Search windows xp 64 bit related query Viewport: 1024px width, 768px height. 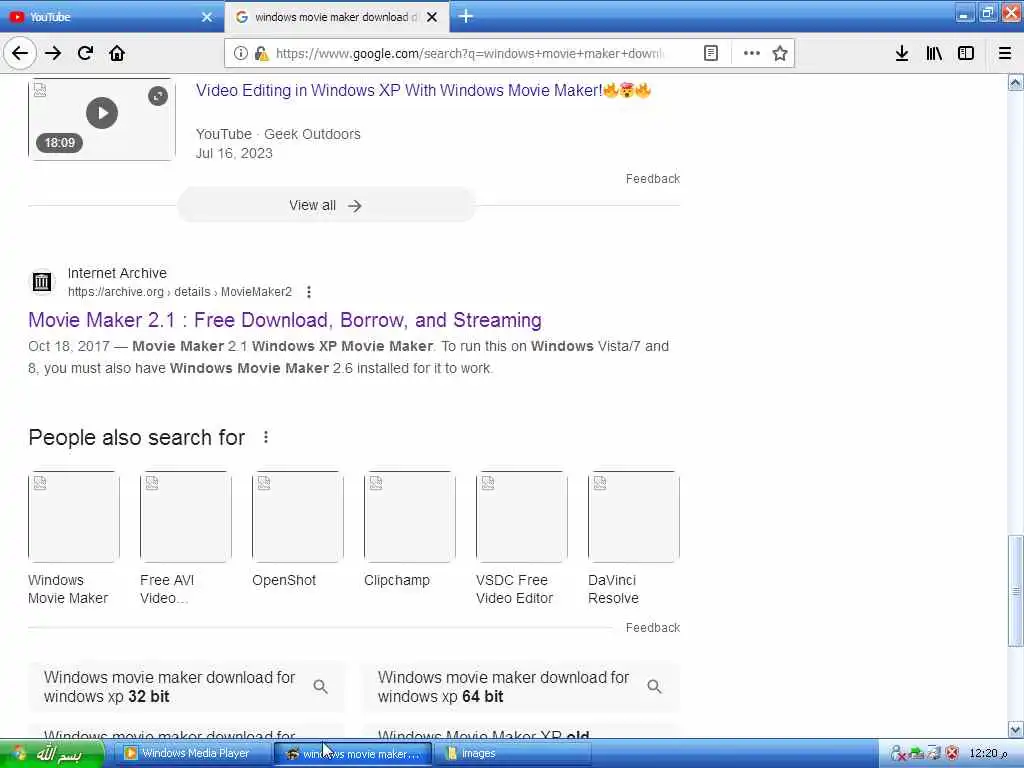(x=520, y=687)
